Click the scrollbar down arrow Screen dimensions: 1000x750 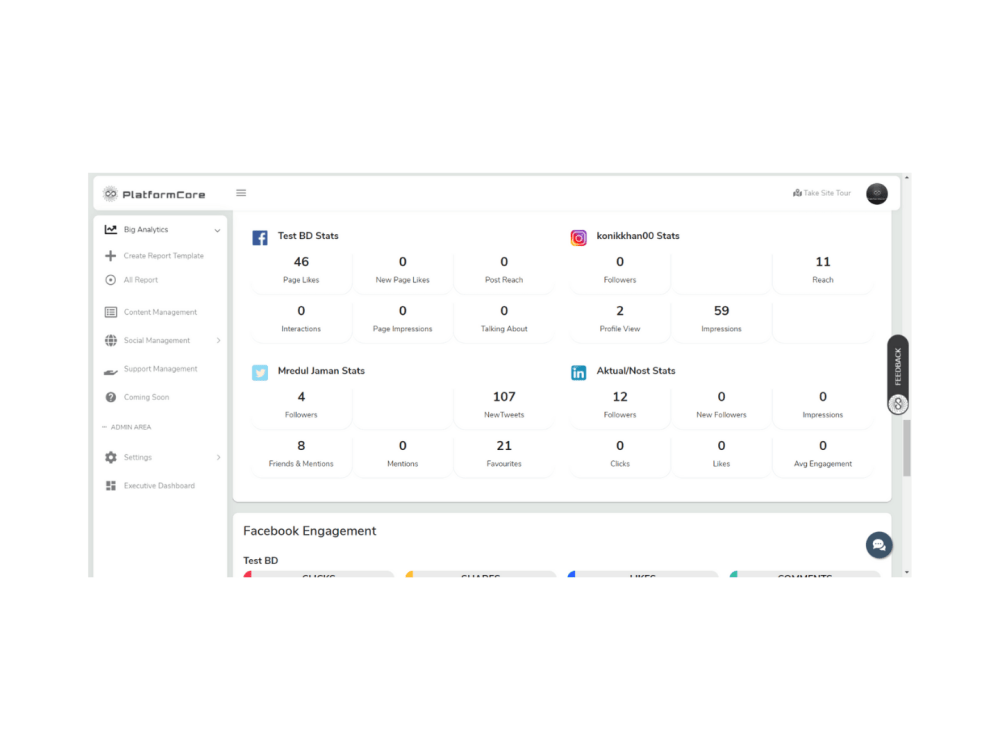(x=906, y=573)
